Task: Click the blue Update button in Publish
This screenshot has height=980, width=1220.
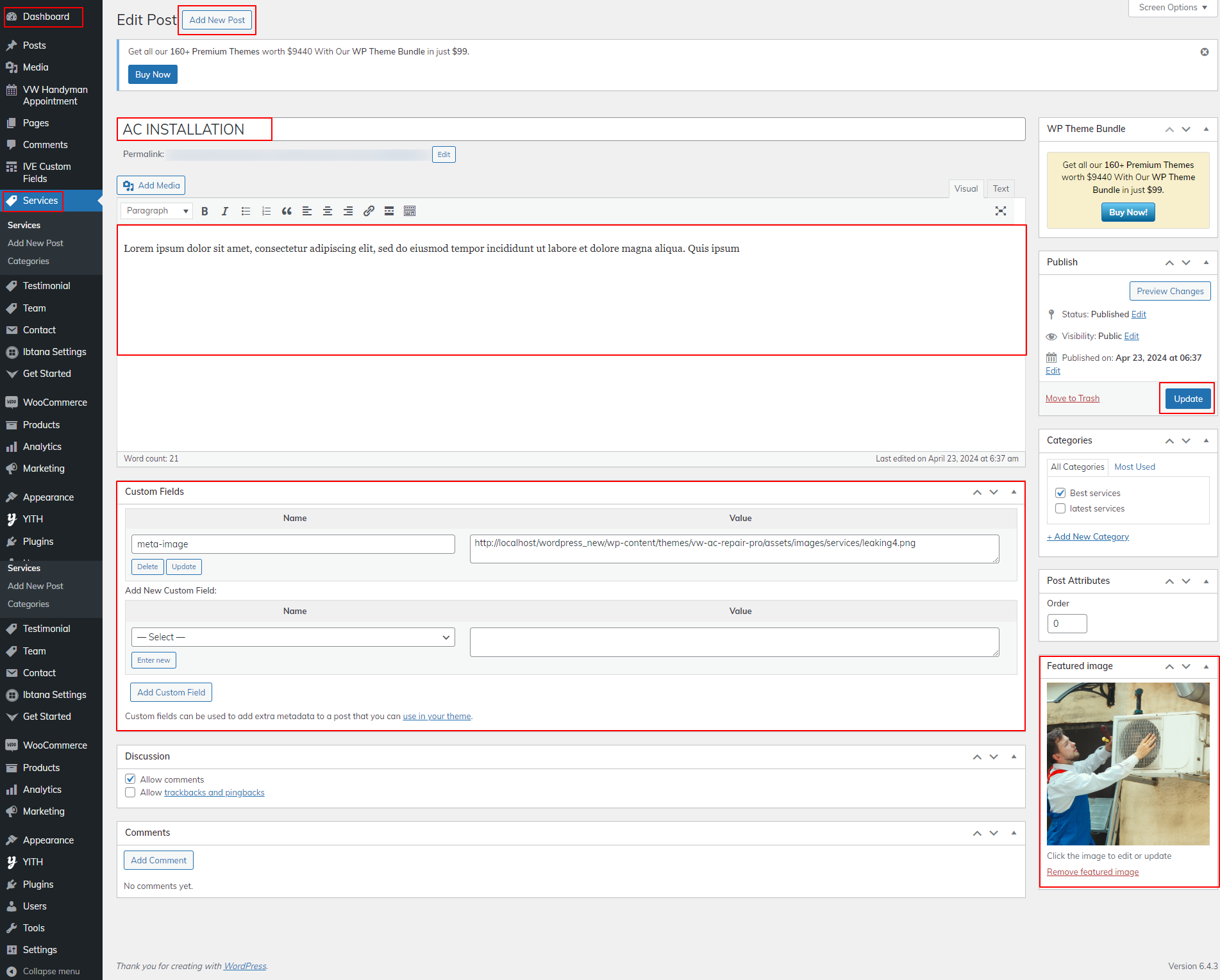Action: coord(1187,399)
